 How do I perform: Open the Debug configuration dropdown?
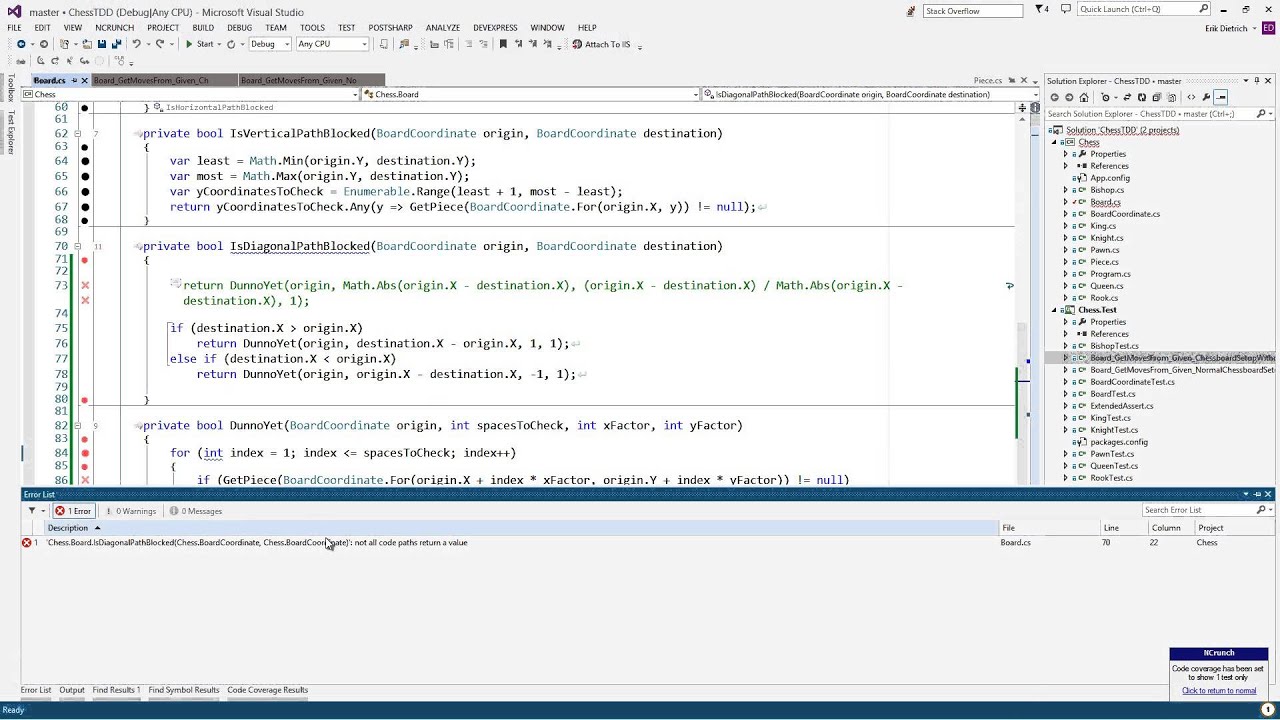(x=286, y=44)
